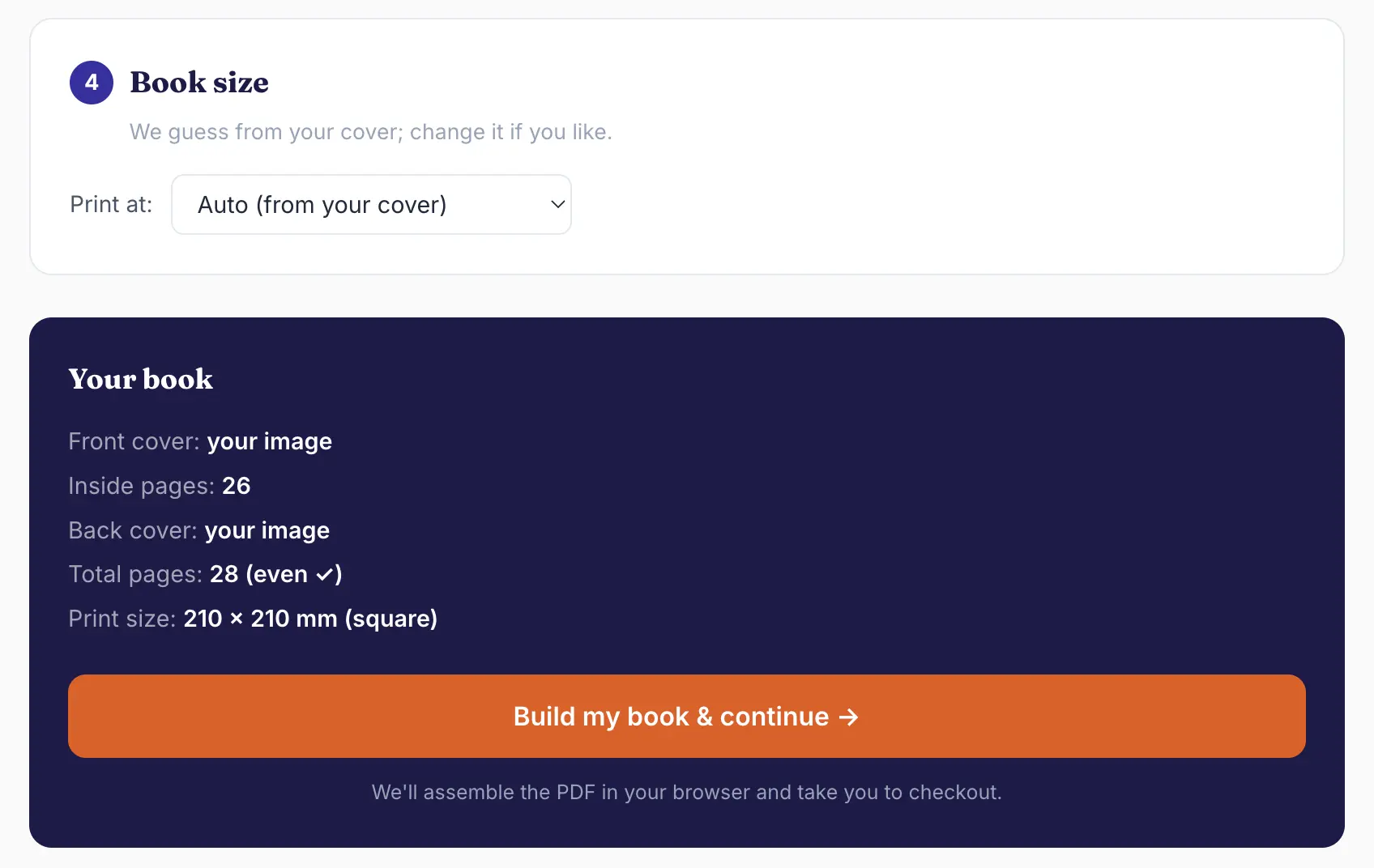Click the 'Your book' summary heading

(141, 379)
